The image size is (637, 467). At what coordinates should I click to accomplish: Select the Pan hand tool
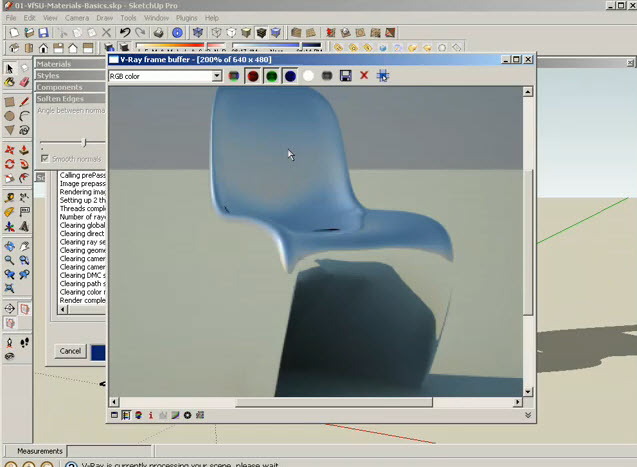(x=24, y=246)
